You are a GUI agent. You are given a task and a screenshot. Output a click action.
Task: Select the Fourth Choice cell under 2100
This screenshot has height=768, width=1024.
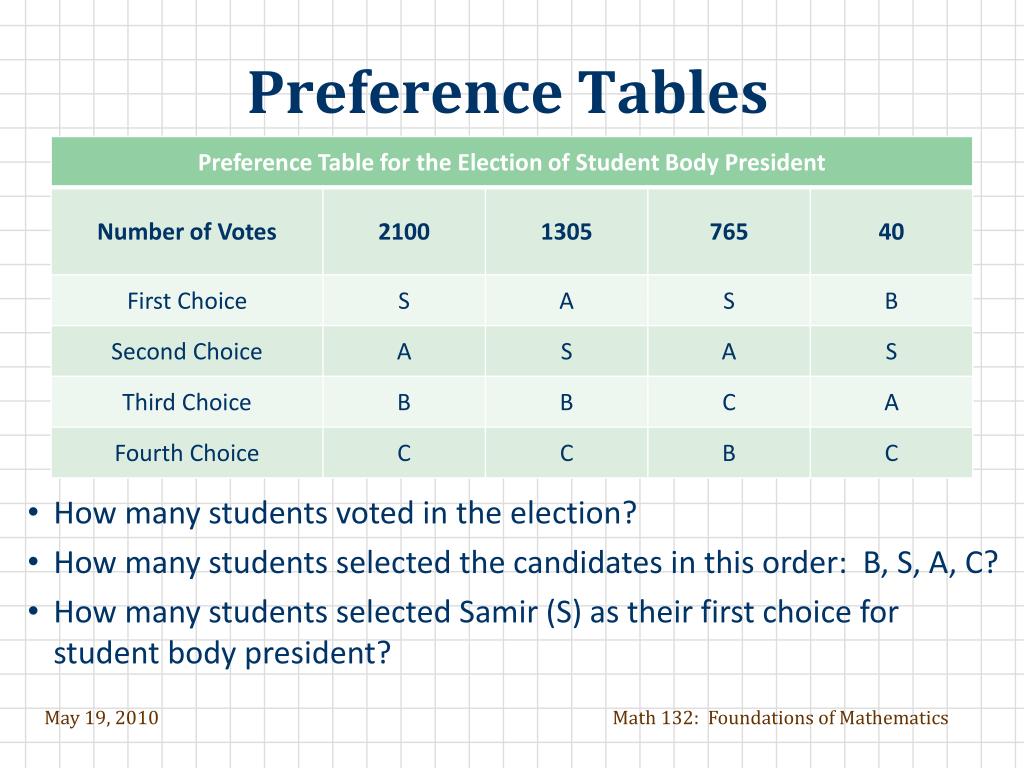[x=404, y=453]
